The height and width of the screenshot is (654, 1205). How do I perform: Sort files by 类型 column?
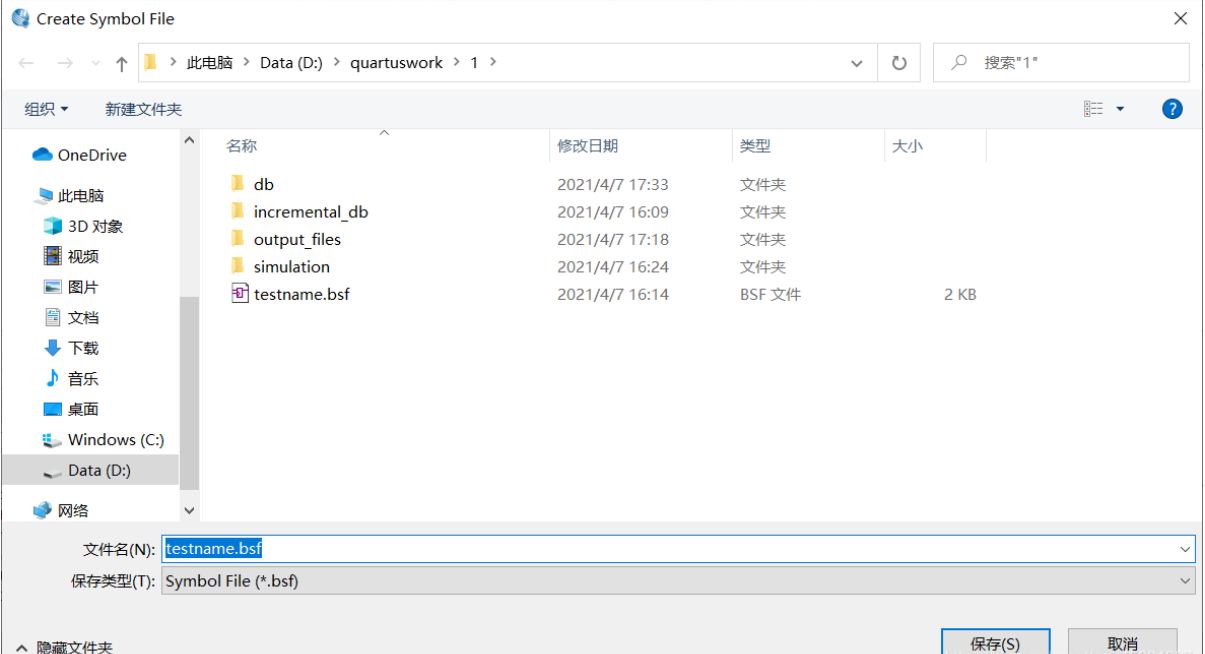pyautogui.click(x=755, y=146)
